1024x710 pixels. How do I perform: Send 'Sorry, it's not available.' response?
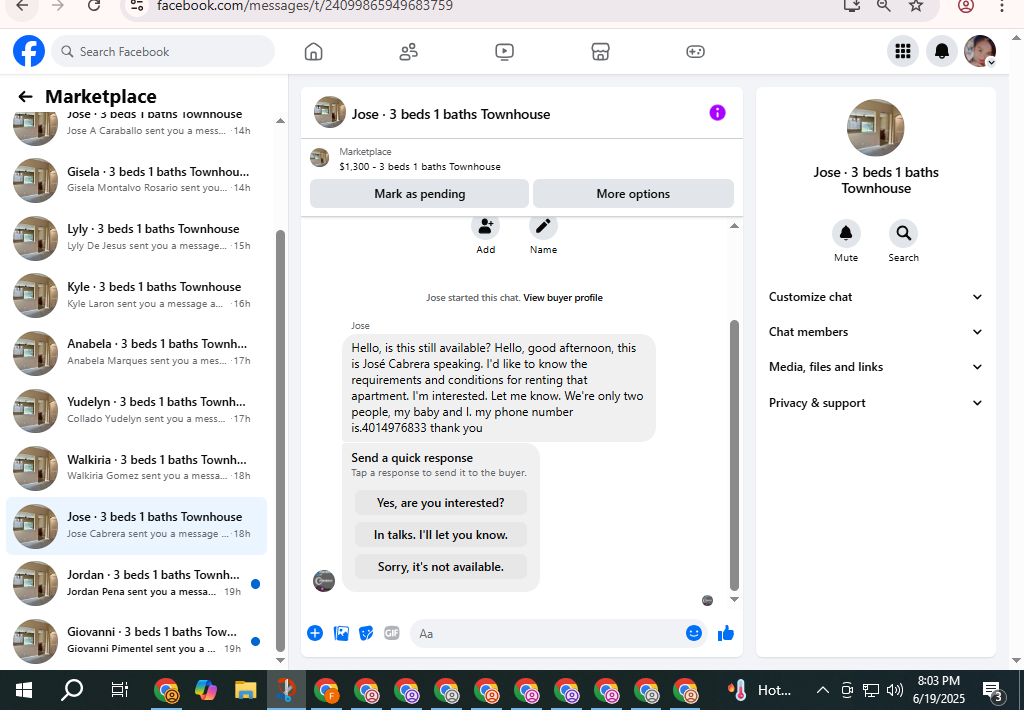(441, 567)
